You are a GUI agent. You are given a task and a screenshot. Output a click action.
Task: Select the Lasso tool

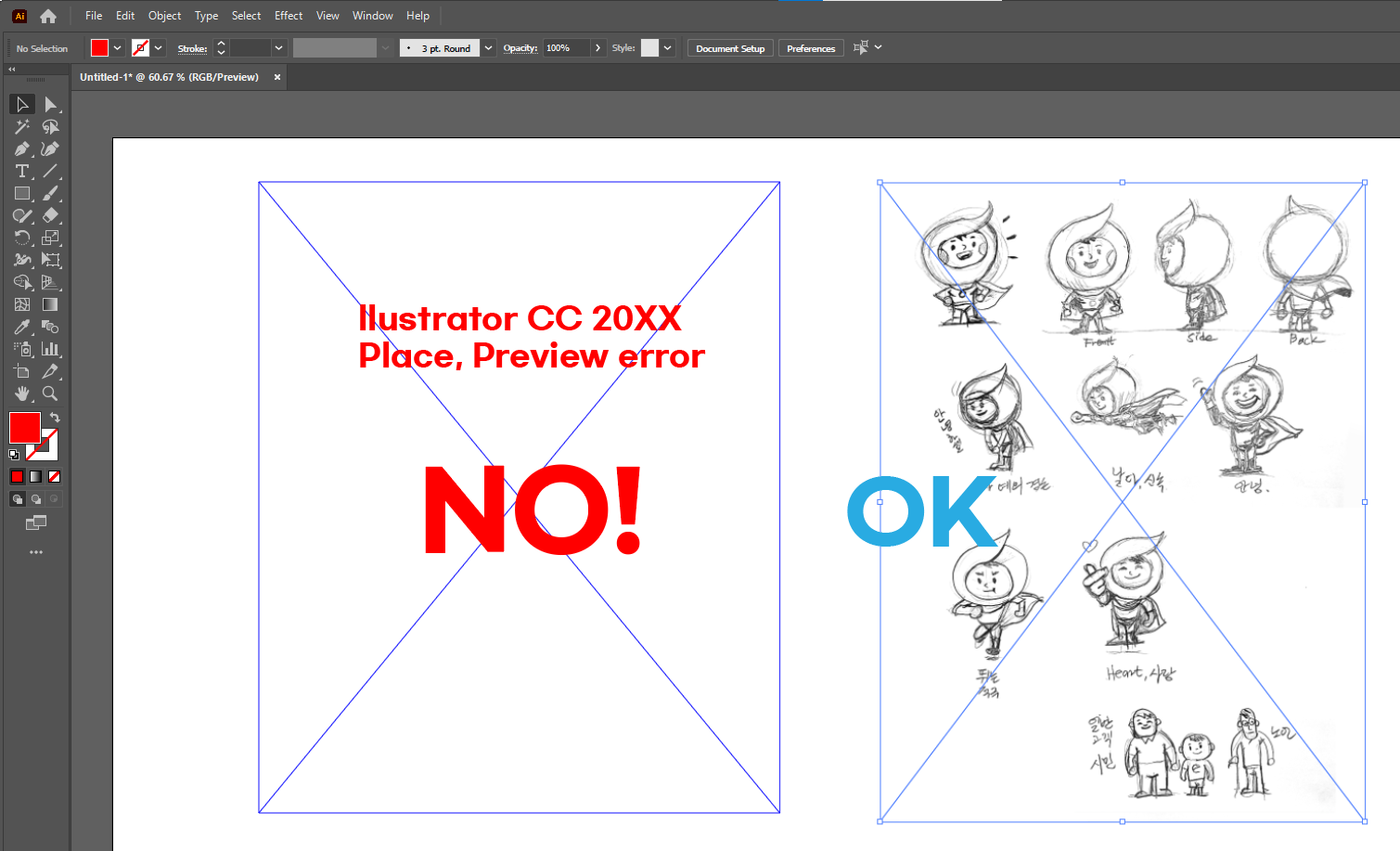pos(50,126)
